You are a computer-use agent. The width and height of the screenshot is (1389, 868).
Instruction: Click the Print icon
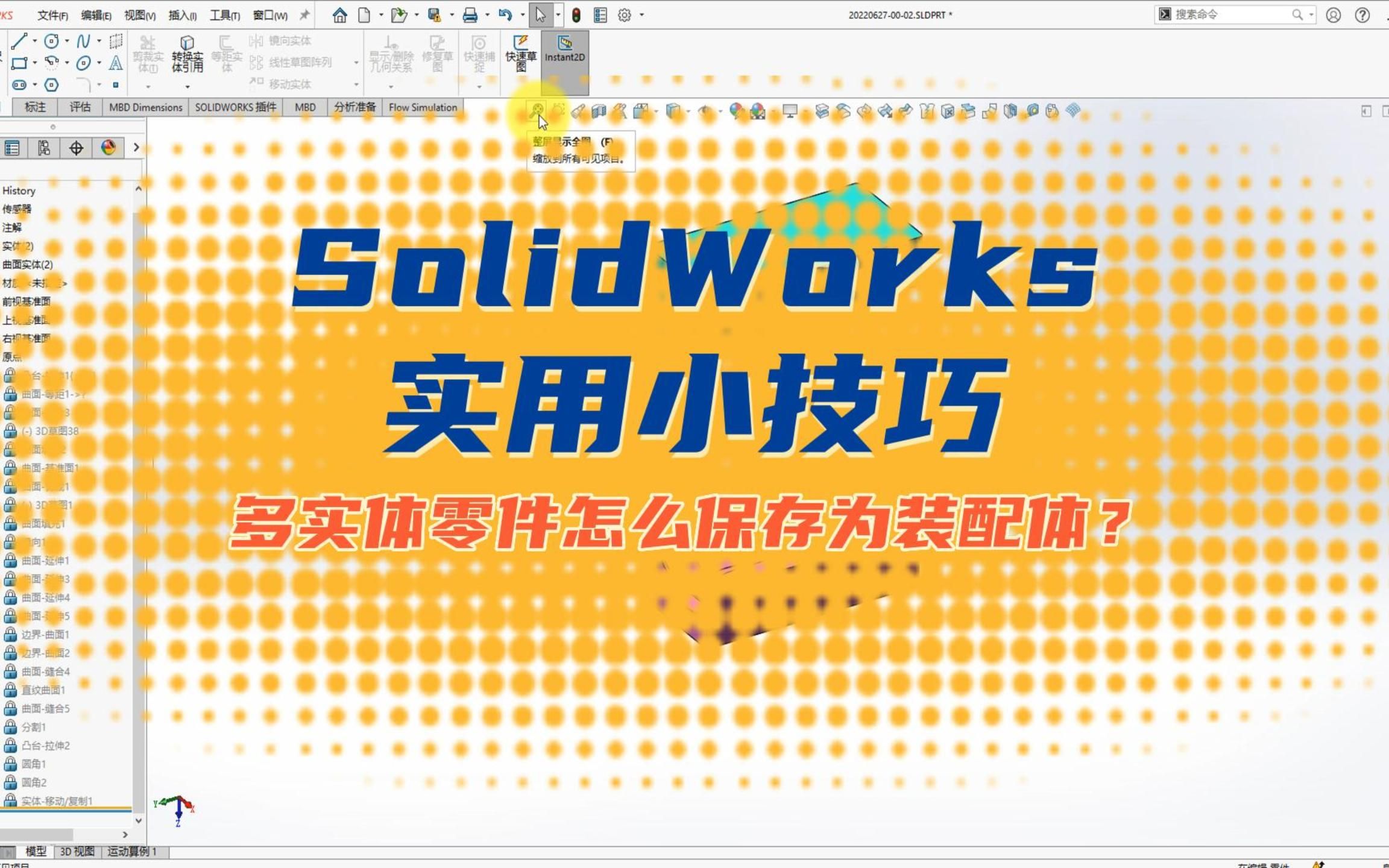(470, 15)
